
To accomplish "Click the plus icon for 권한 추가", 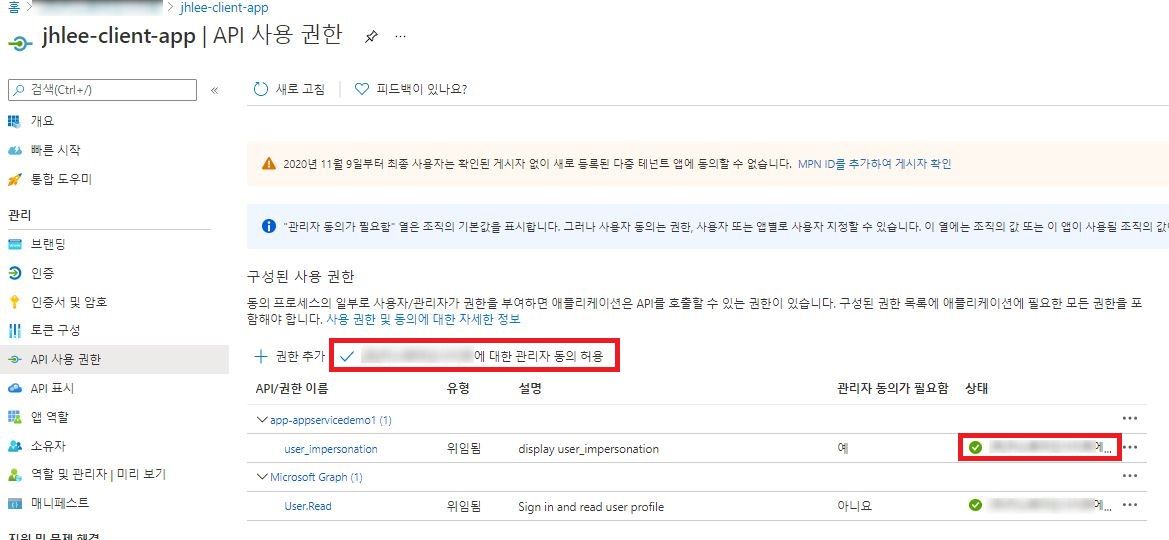I will click(261, 357).
